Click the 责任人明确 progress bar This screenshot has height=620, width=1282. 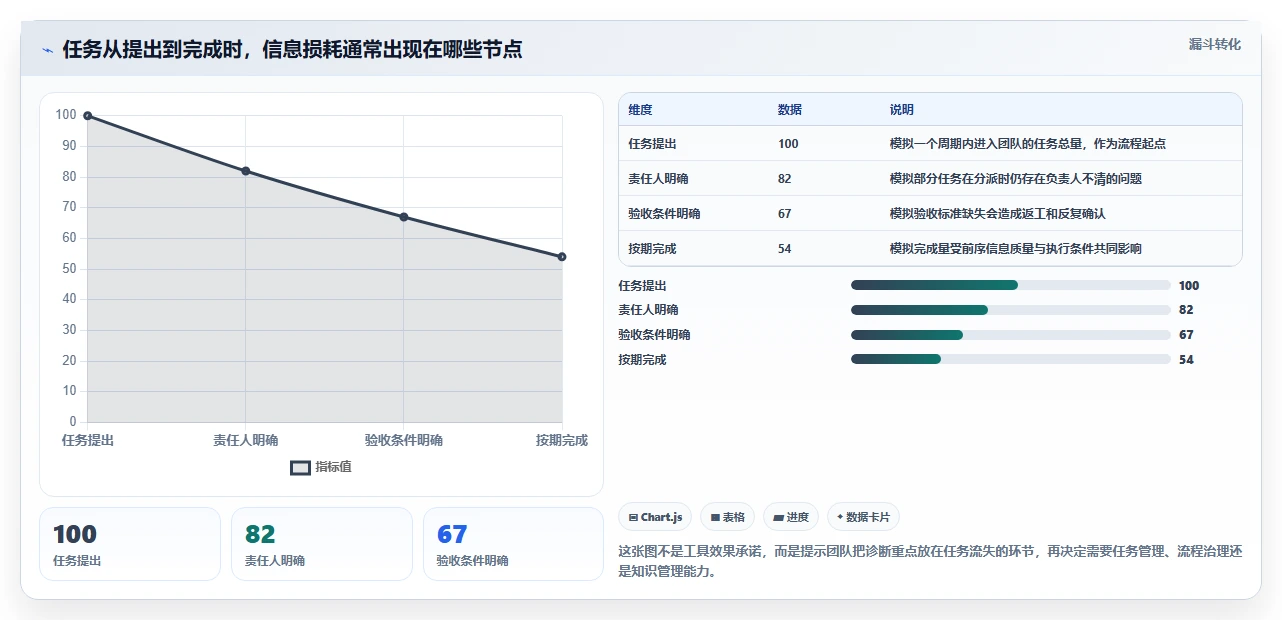tap(1010, 310)
